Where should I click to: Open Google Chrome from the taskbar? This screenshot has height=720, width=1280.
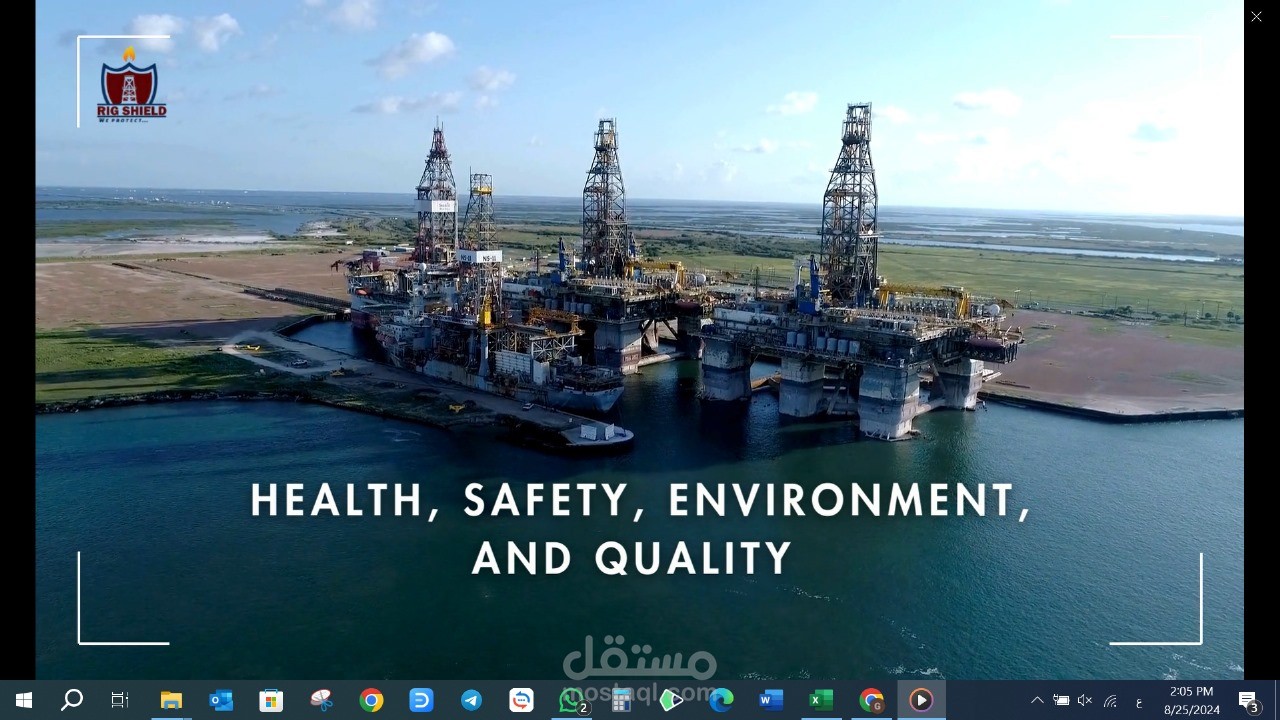371,700
